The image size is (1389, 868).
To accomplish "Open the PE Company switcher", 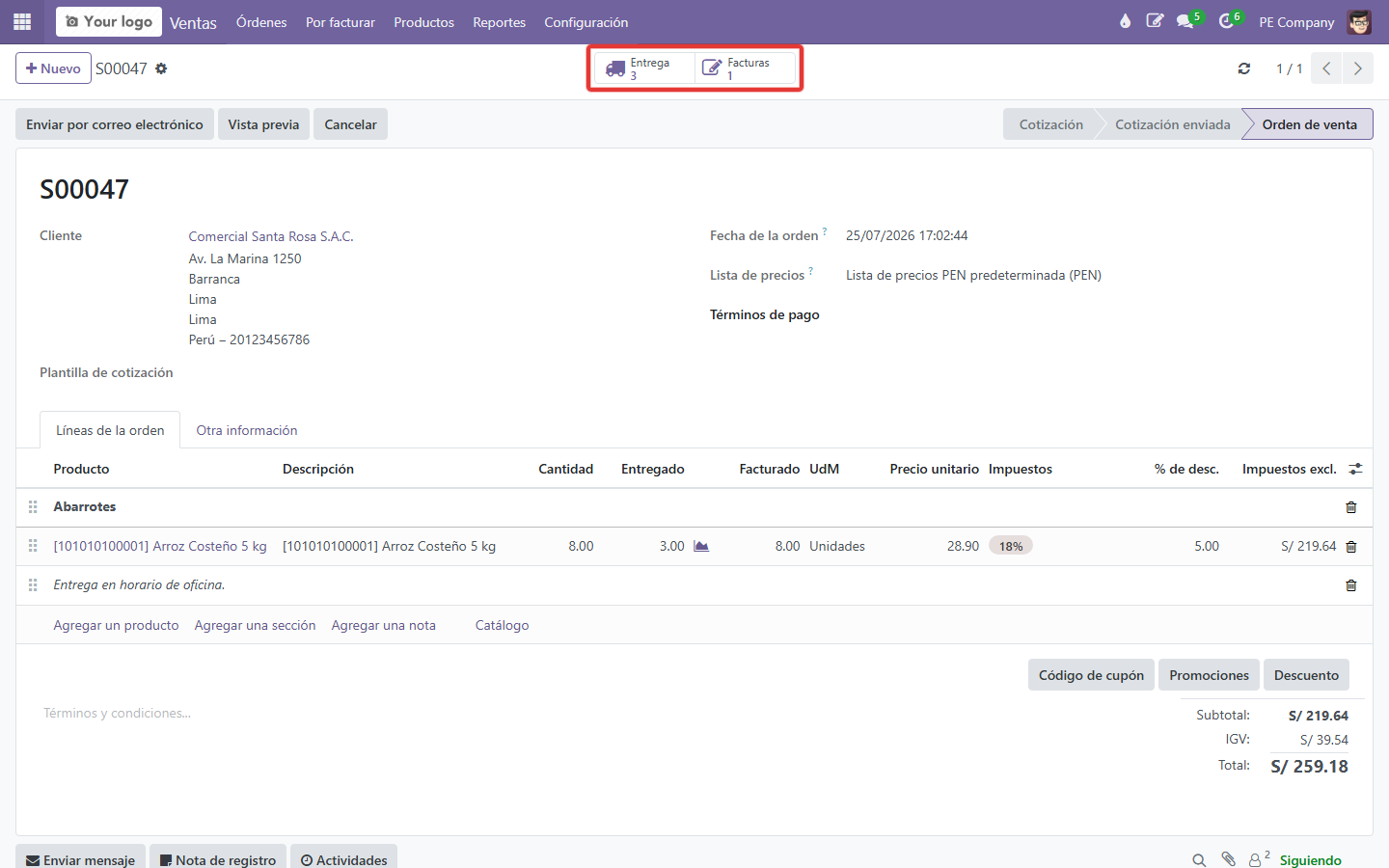I will click(1296, 22).
